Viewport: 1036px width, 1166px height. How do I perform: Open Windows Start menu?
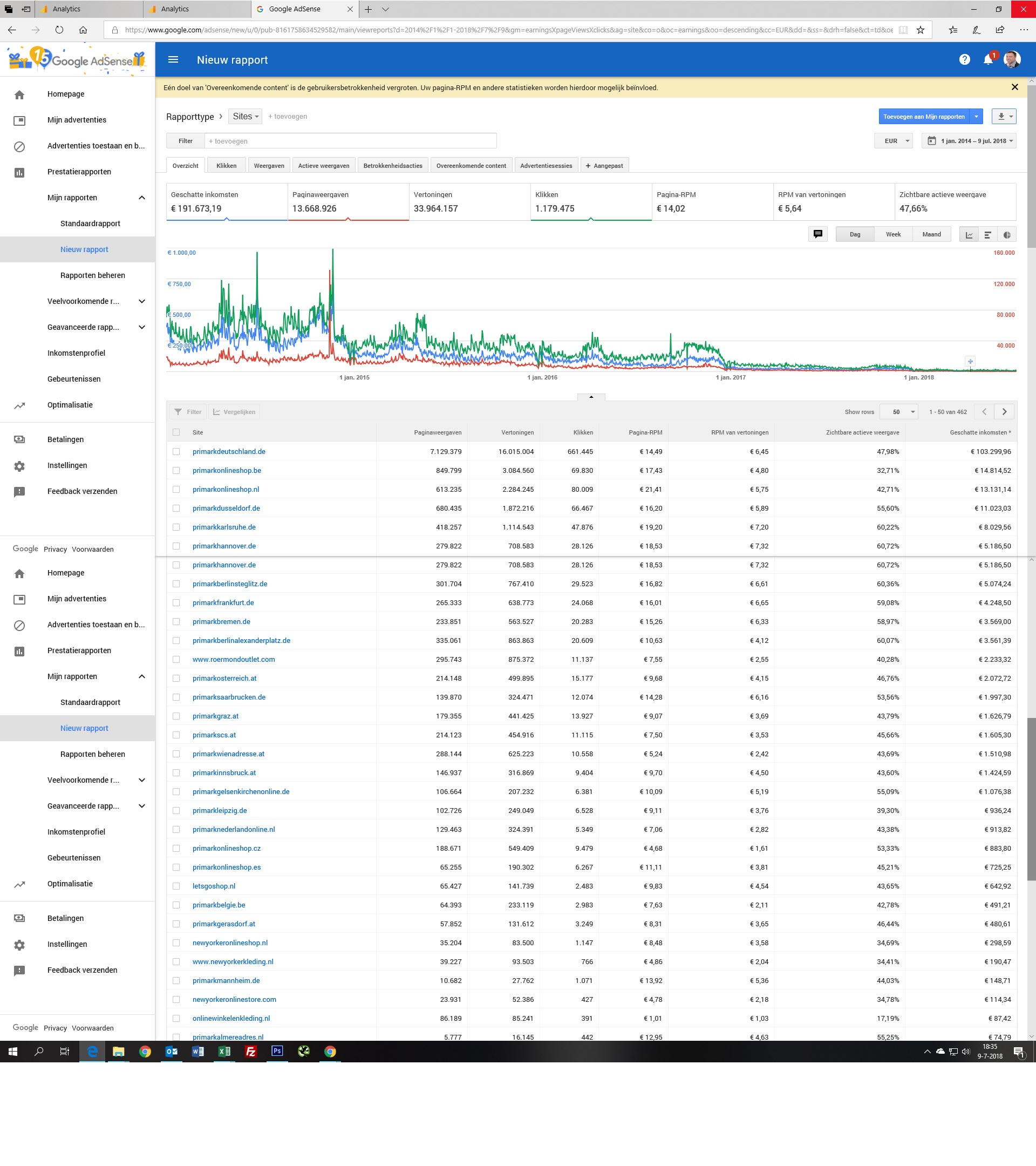point(12,1052)
